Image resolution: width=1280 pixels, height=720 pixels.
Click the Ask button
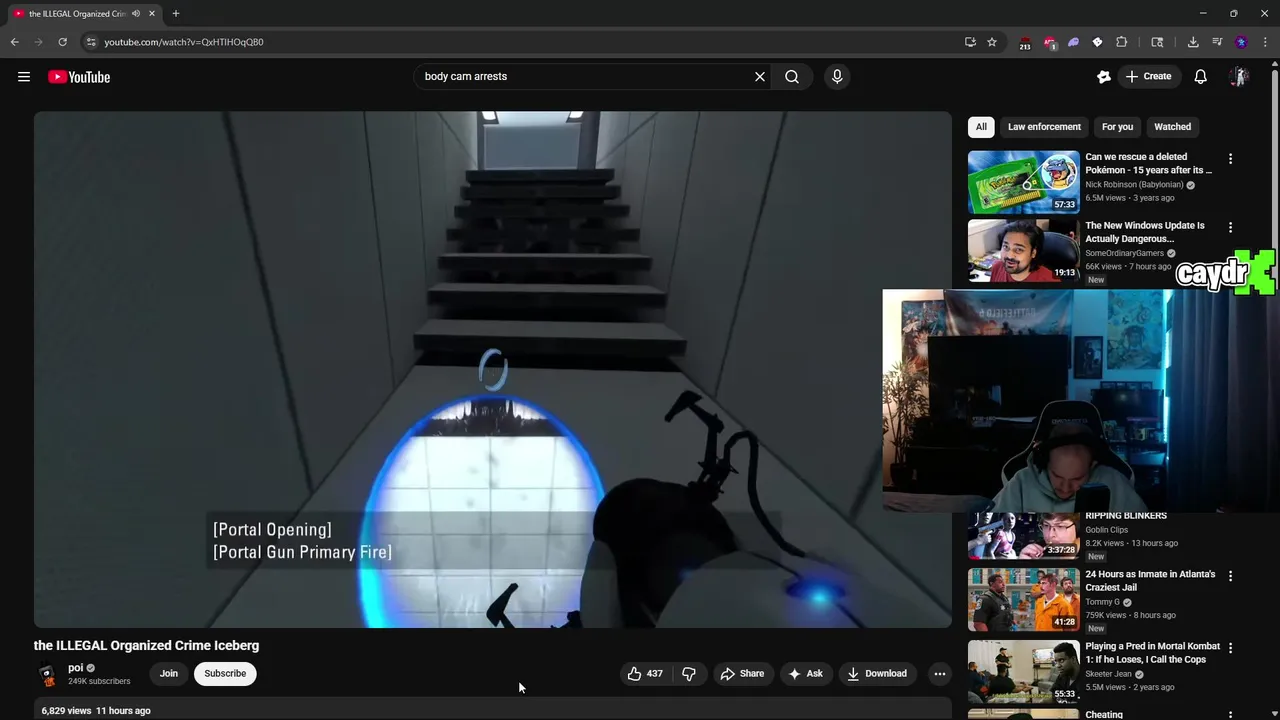[x=805, y=674]
